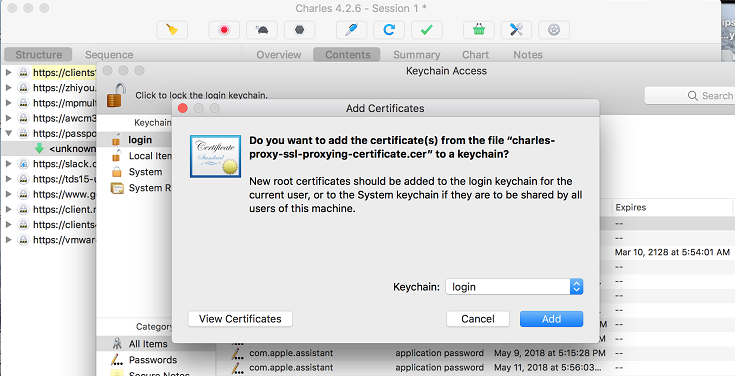Open the Overview tab
This screenshot has width=735, height=376.
point(278,54)
